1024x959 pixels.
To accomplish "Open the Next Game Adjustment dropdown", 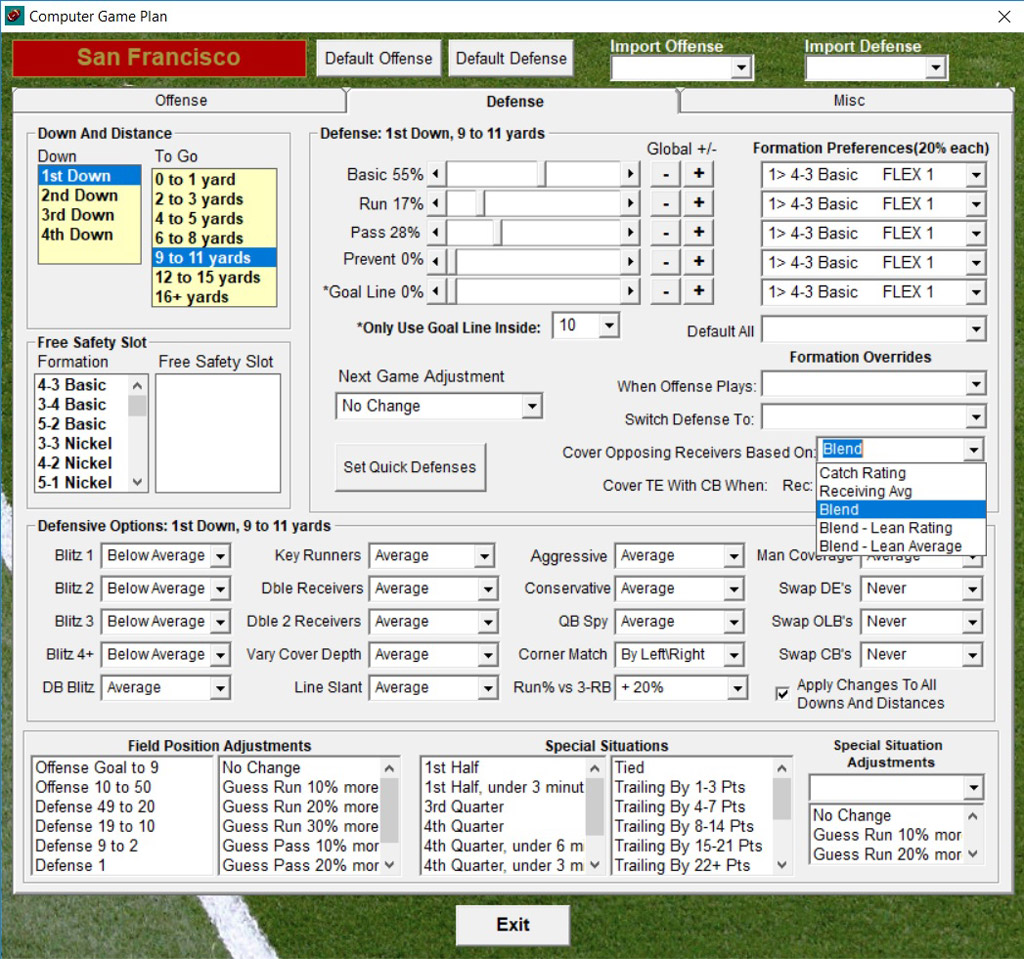I will [x=531, y=406].
